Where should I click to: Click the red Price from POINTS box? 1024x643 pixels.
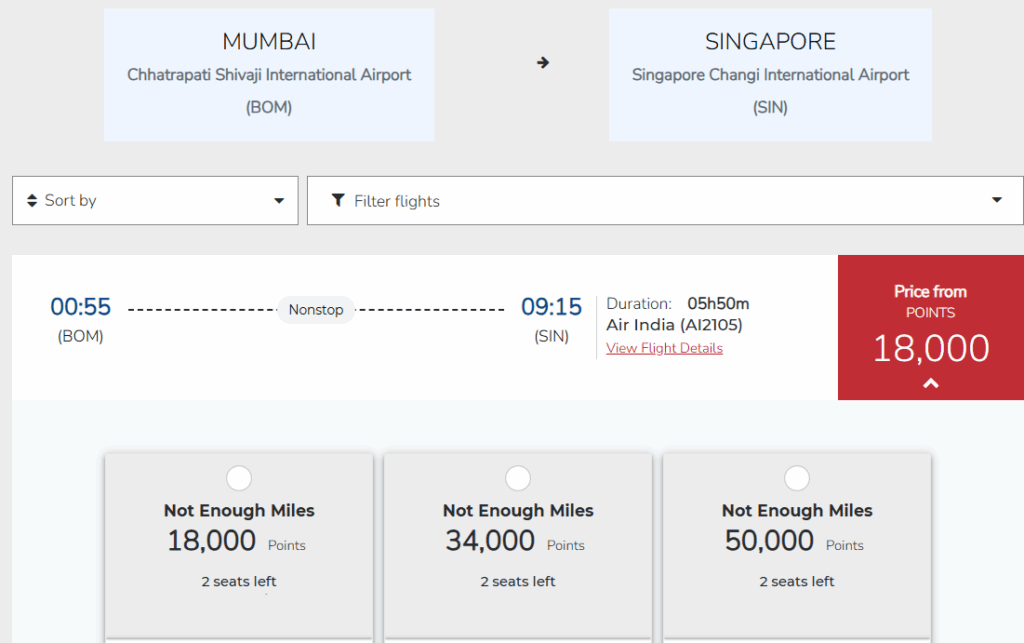tap(930, 327)
